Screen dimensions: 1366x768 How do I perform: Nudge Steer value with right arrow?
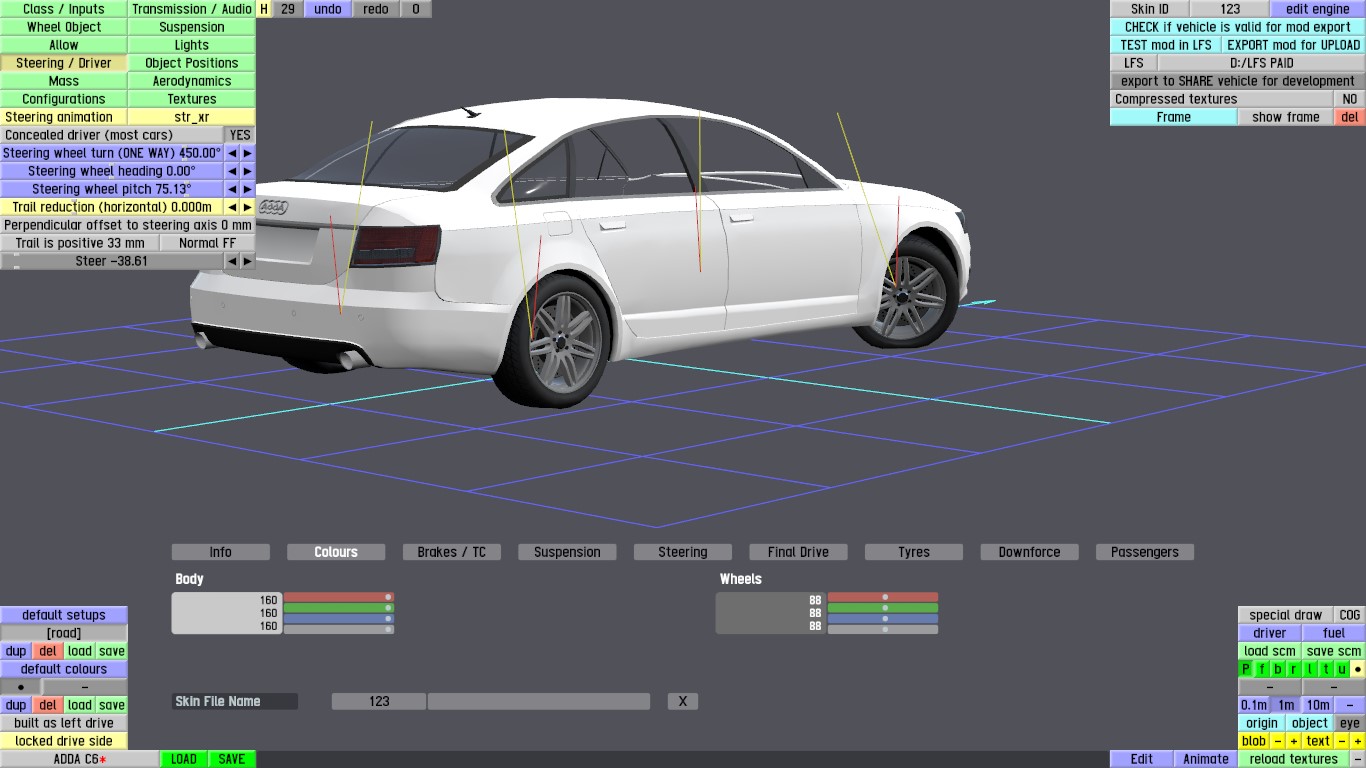(x=248, y=261)
